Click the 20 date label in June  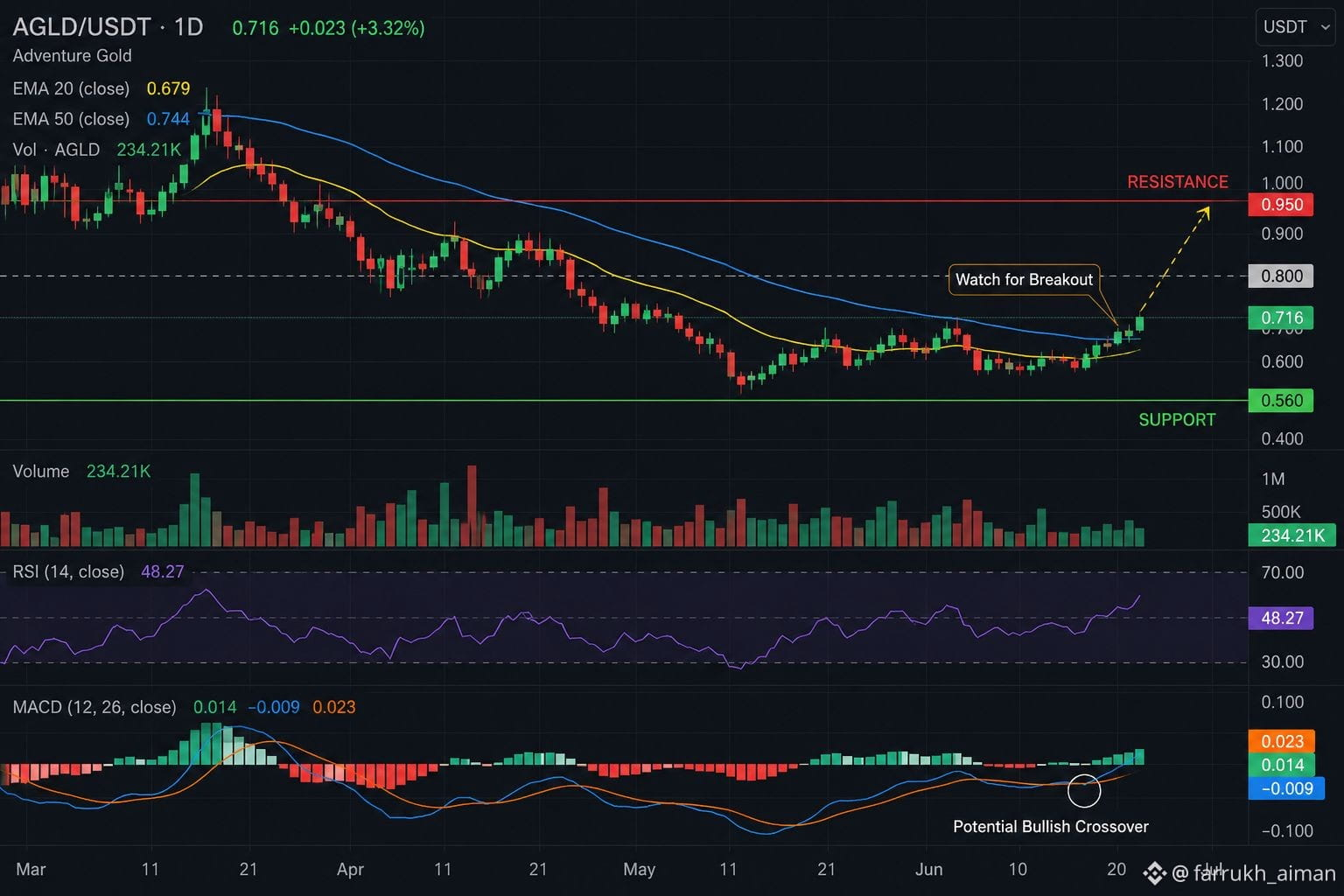click(x=1116, y=870)
